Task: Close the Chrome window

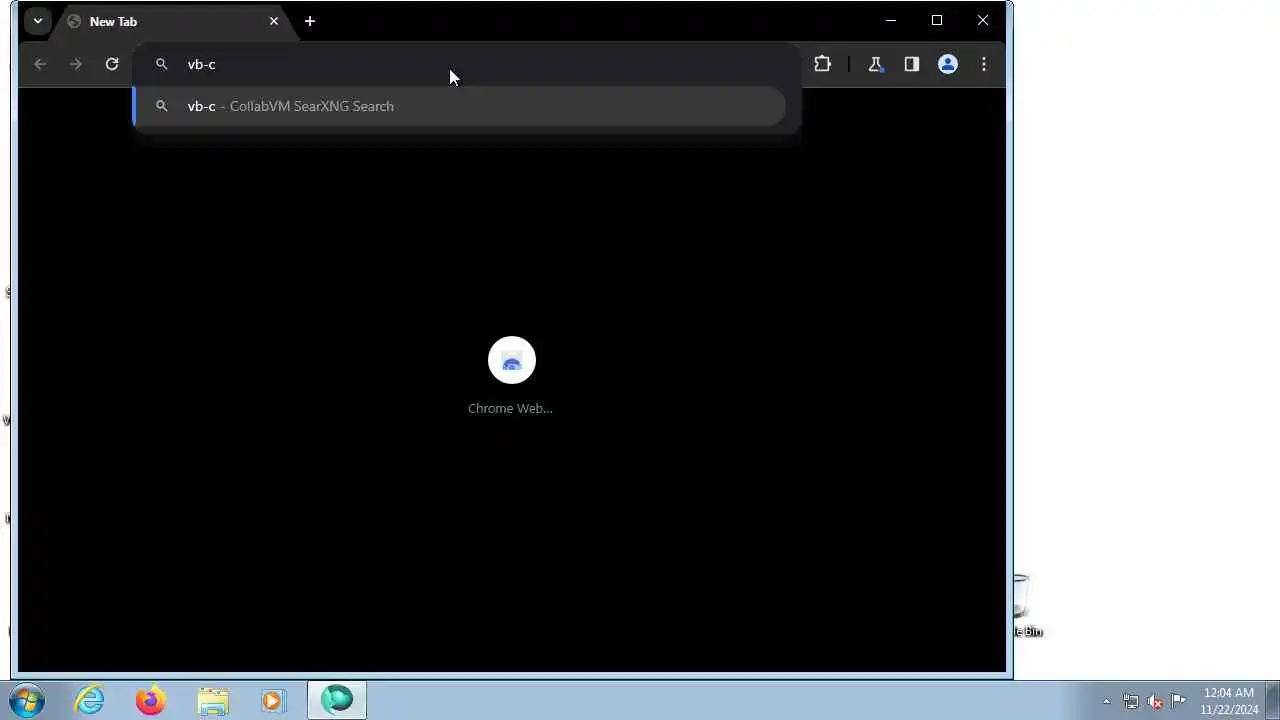Action: (983, 20)
